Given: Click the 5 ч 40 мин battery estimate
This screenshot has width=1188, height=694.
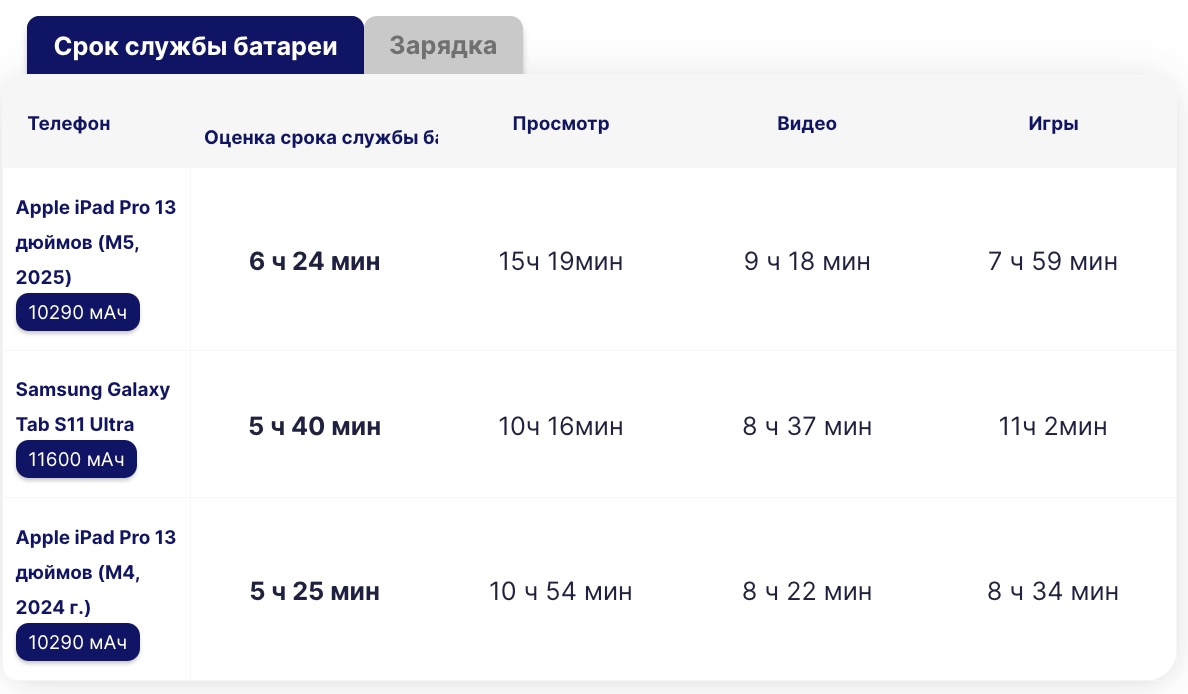Looking at the screenshot, I should pyautogui.click(x=315, y=427).
